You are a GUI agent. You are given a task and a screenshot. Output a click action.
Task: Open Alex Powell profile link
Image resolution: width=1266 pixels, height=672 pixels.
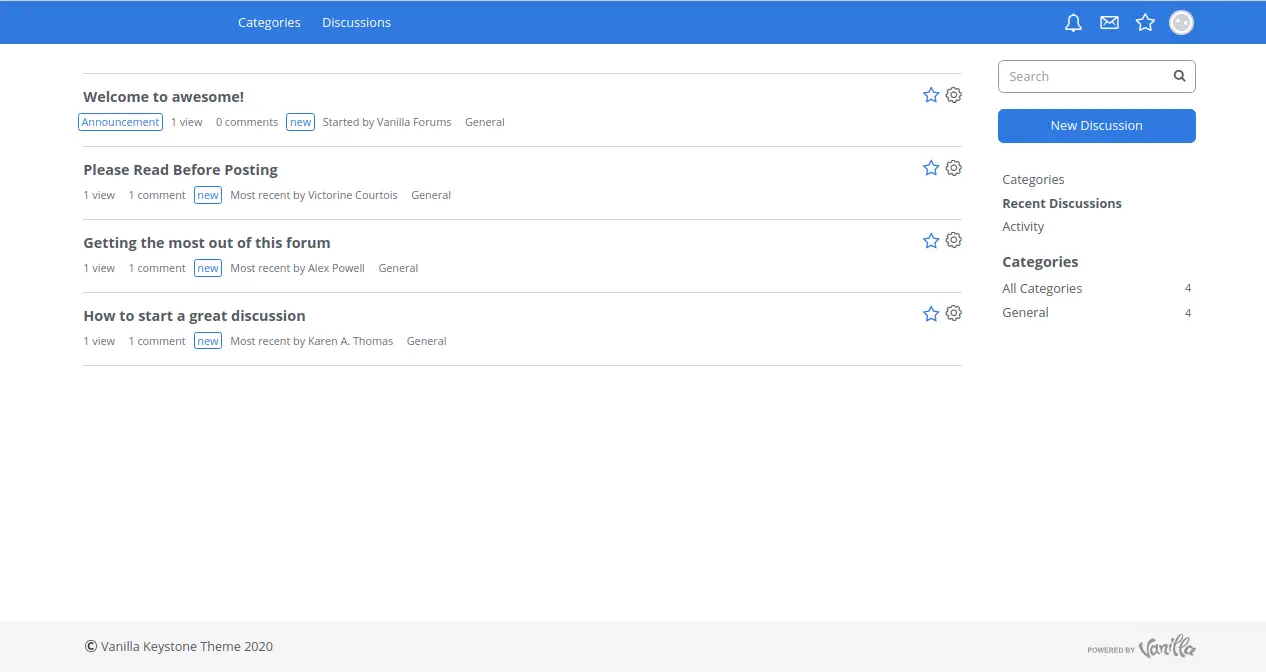pyautogui.click(x=336, y=268)
